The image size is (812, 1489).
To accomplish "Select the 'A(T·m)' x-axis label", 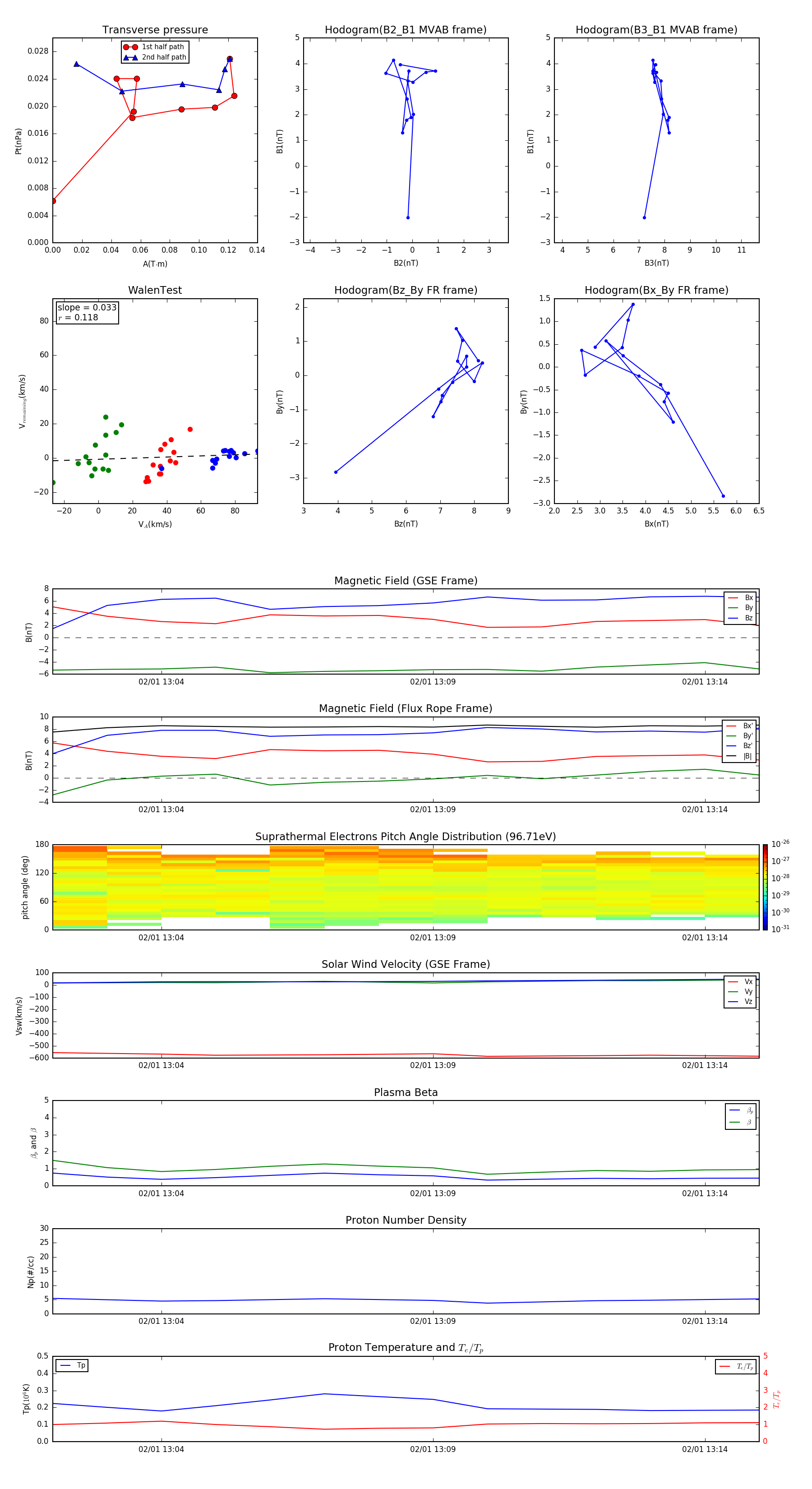I will pos(155,264).
